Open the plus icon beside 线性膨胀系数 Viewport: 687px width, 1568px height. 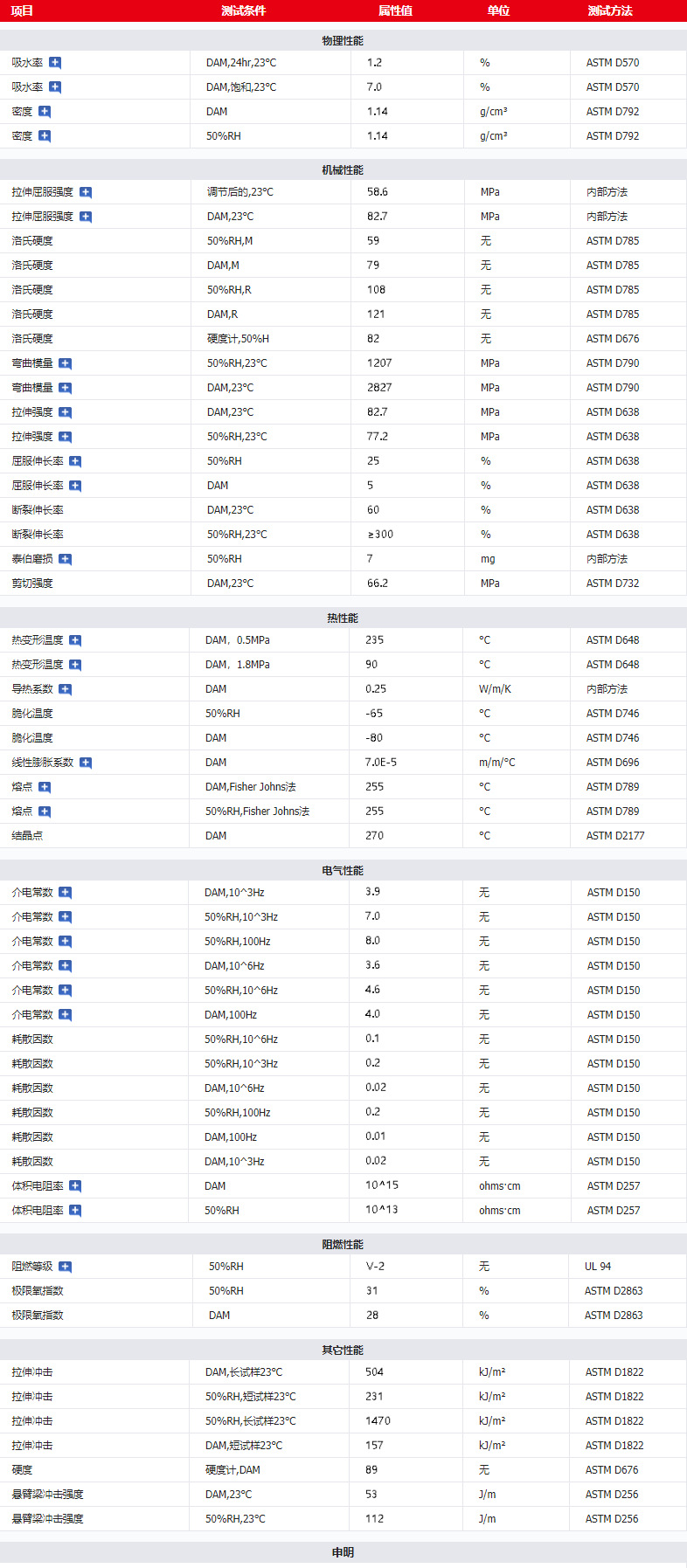pos(86,763)
